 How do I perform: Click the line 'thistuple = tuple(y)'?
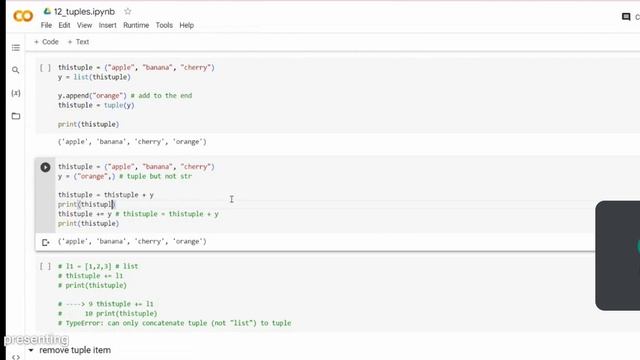(x=96, y=105)
